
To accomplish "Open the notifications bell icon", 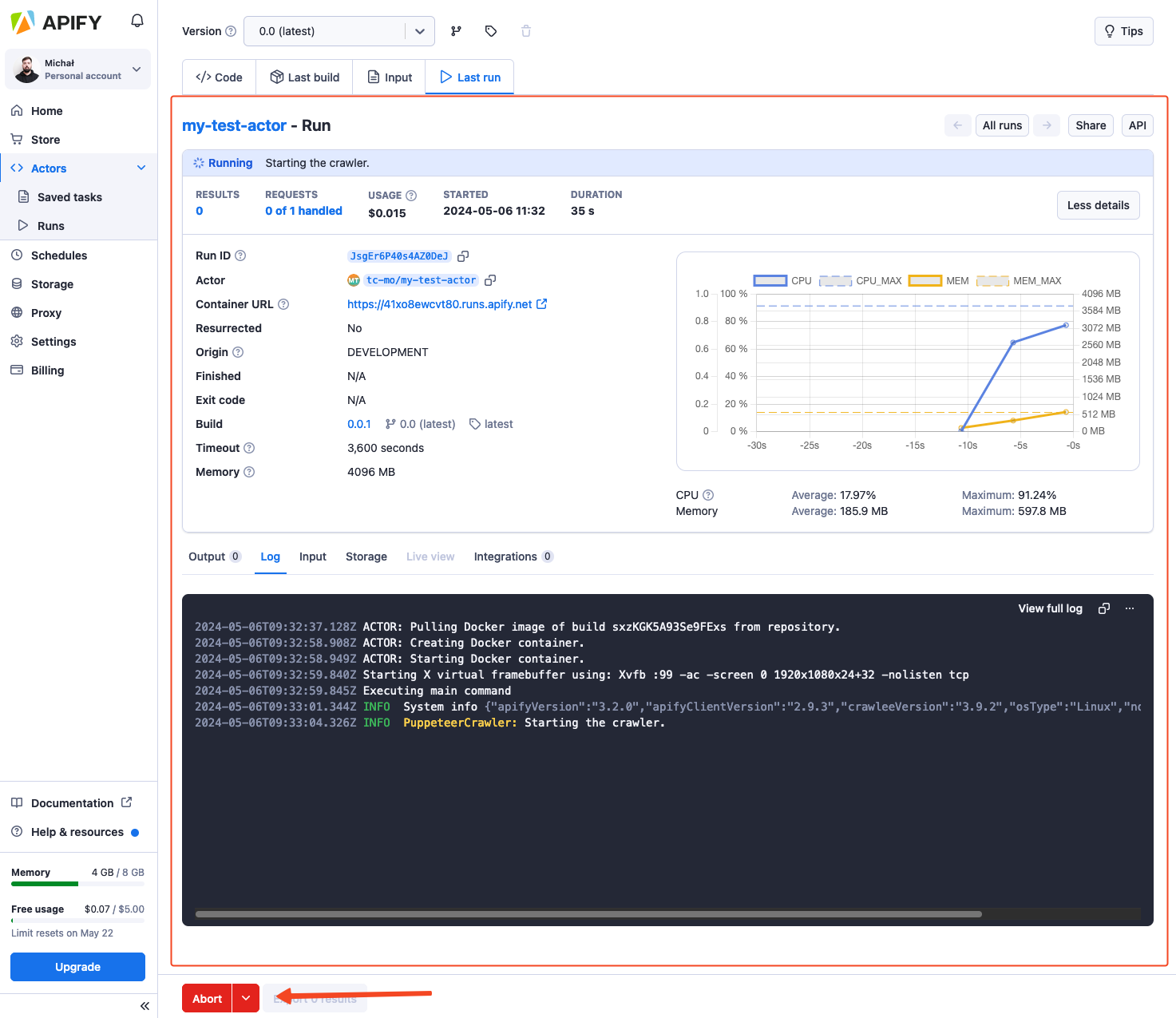I will point(137,21).
